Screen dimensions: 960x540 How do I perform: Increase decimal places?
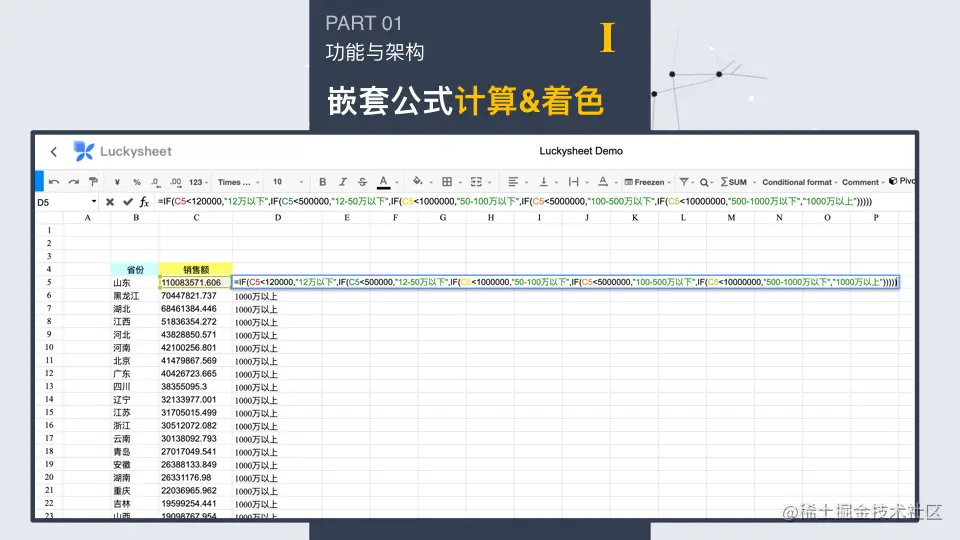pos(176,182)
